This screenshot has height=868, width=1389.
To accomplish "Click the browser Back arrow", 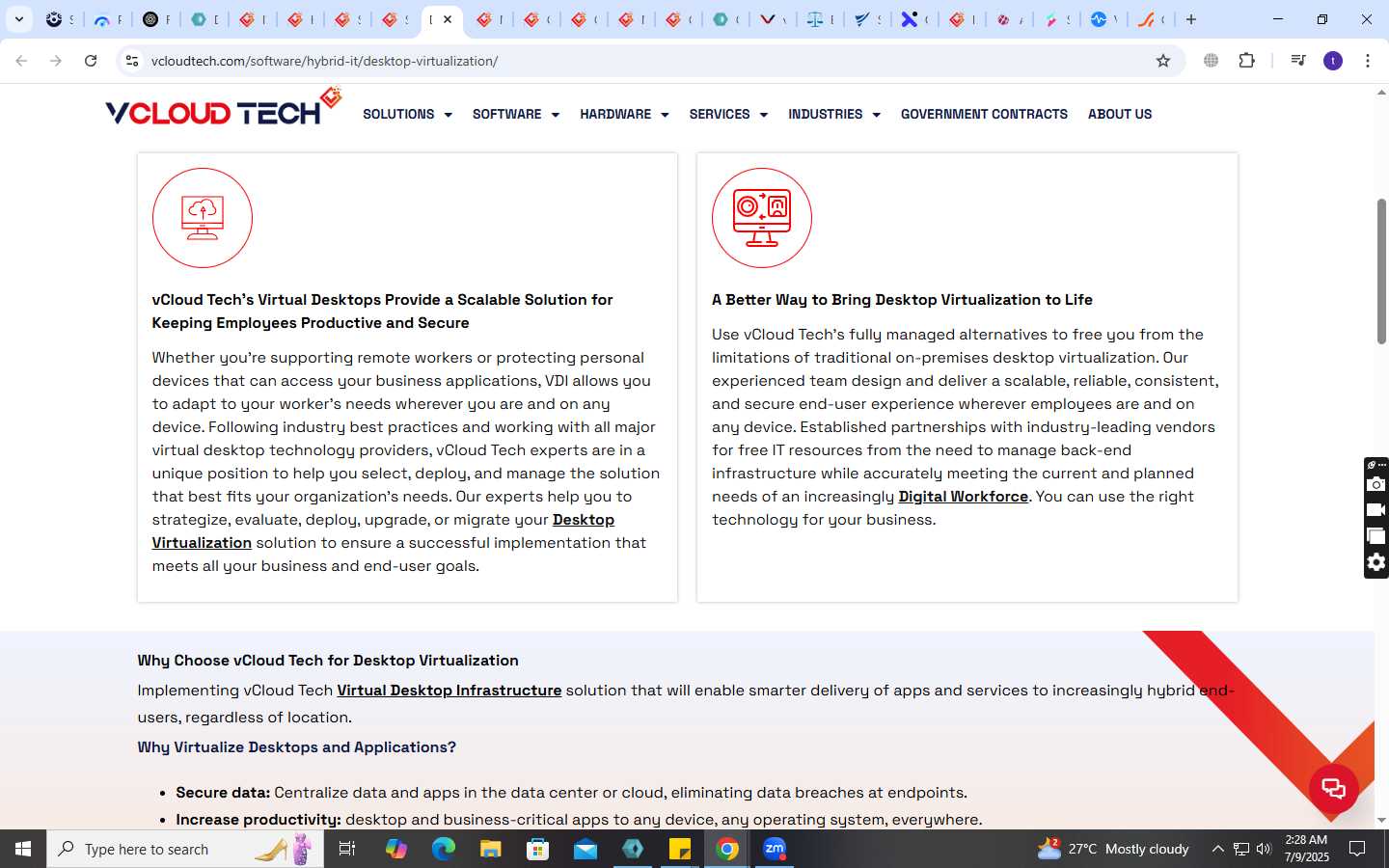I will click(x=21, y=61).
